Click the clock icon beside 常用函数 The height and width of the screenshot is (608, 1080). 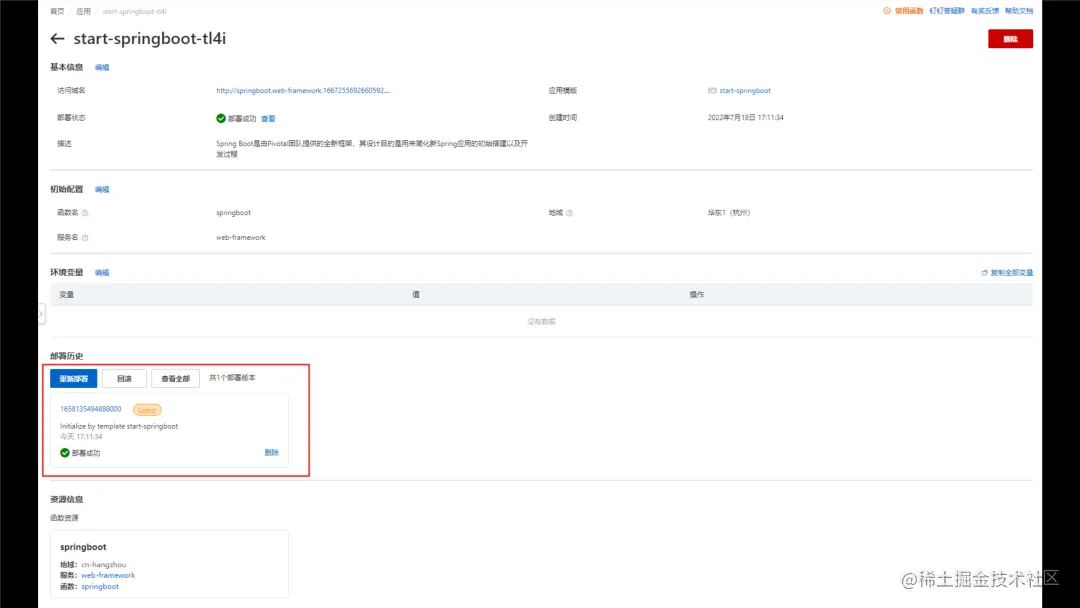point(886,11)
